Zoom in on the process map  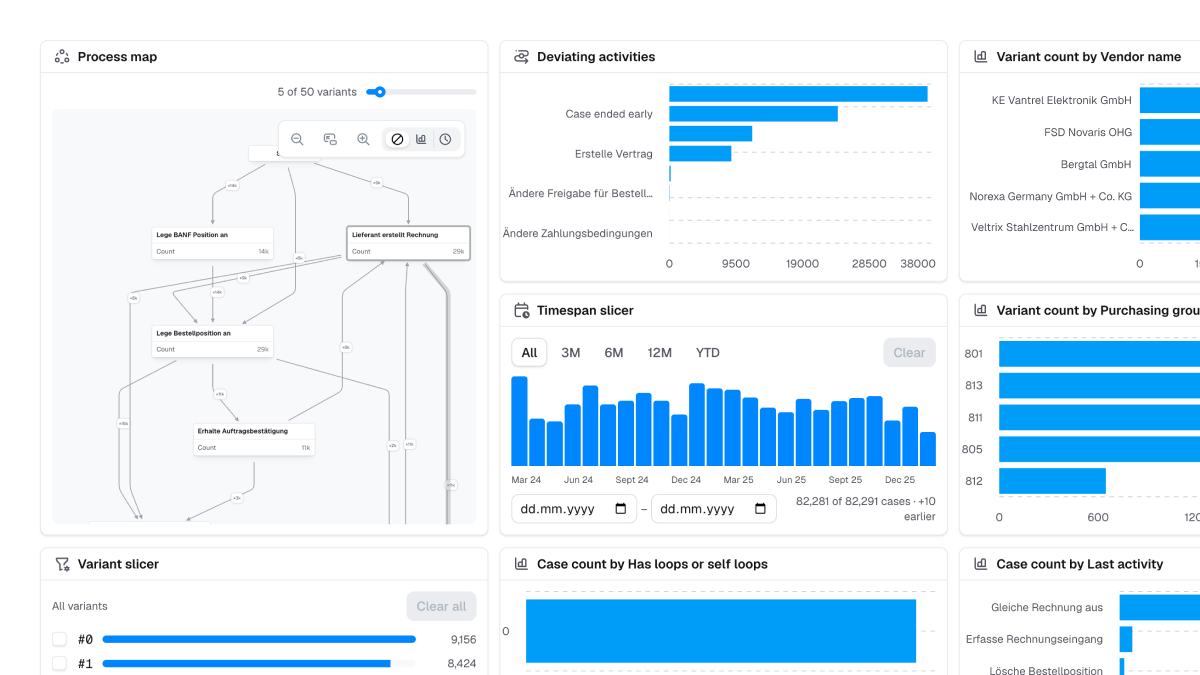[x=363, y=139]
